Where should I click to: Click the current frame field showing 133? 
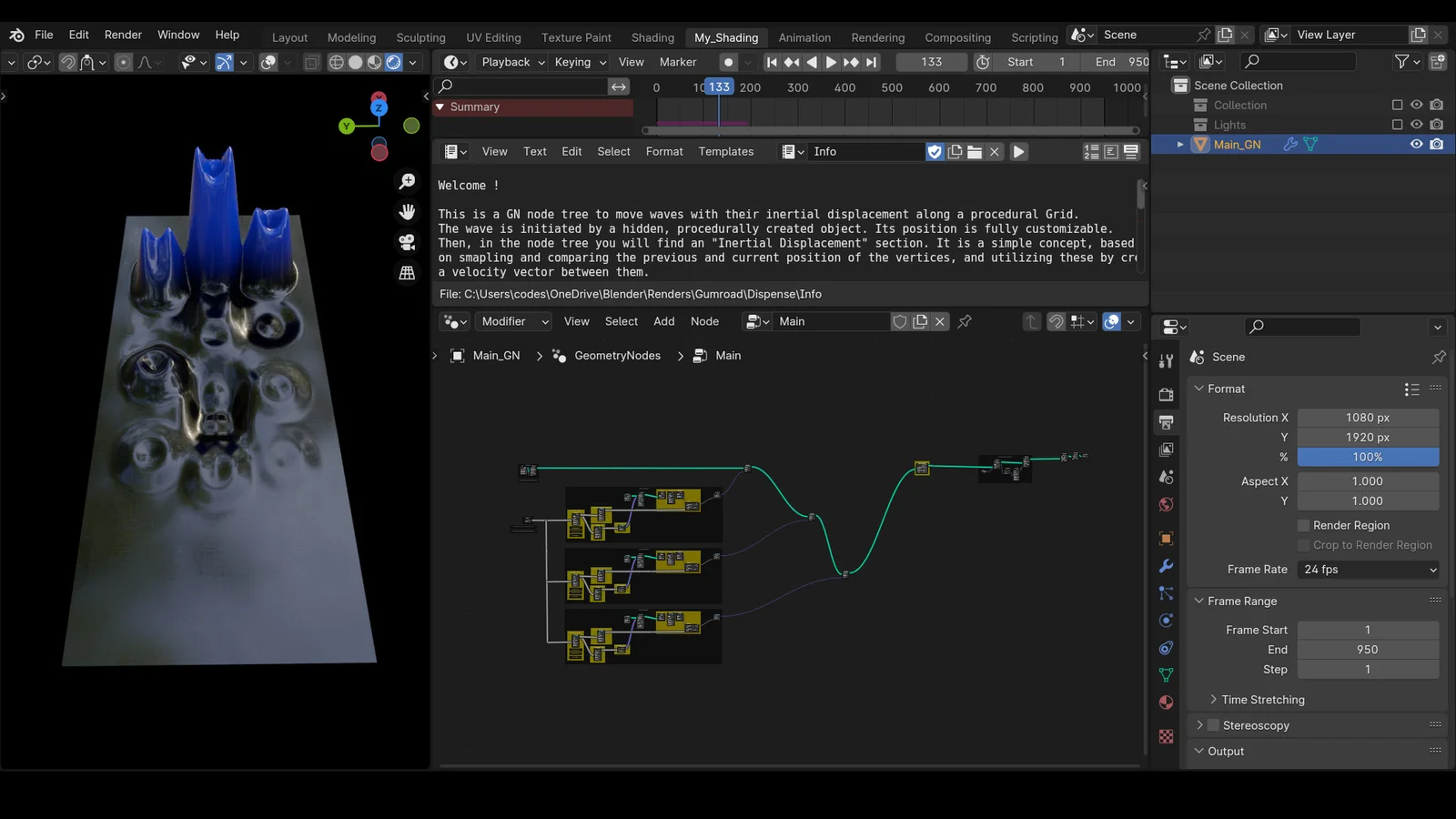pyautogui.click(x=931, y=62)
